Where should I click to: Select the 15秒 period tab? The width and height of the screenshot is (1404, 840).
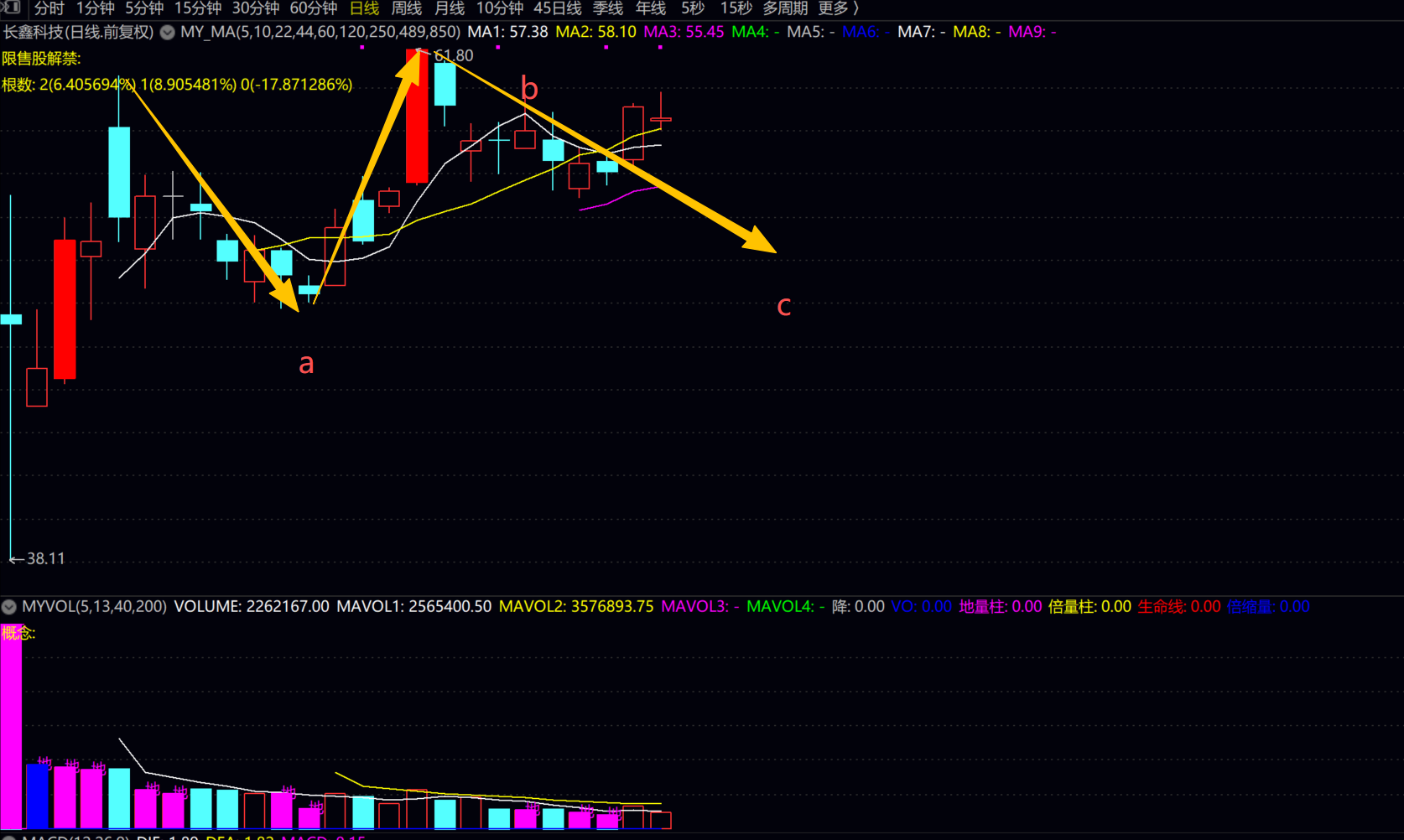(x=736, y=8)
